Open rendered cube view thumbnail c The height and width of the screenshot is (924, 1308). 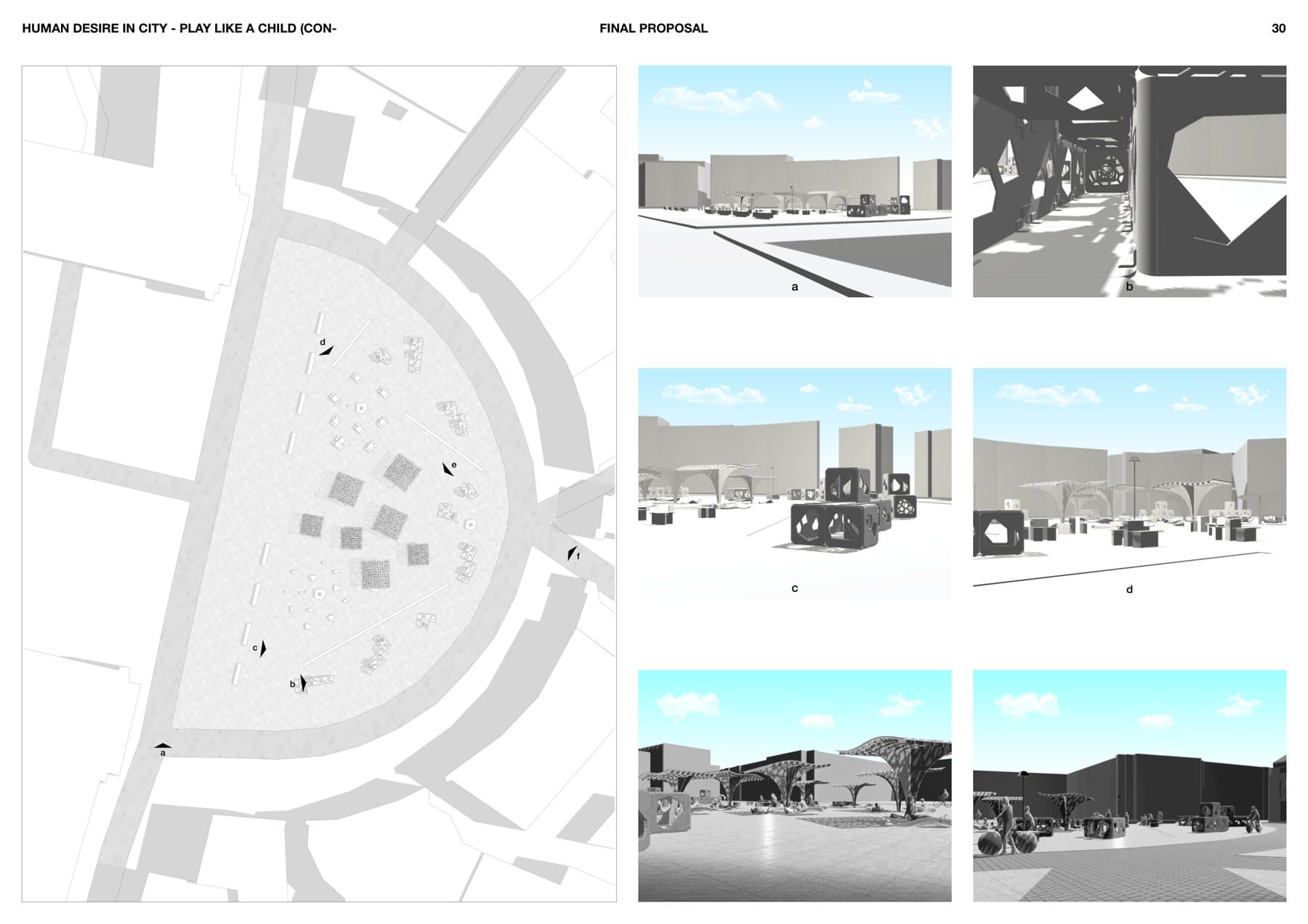(794, 483)
